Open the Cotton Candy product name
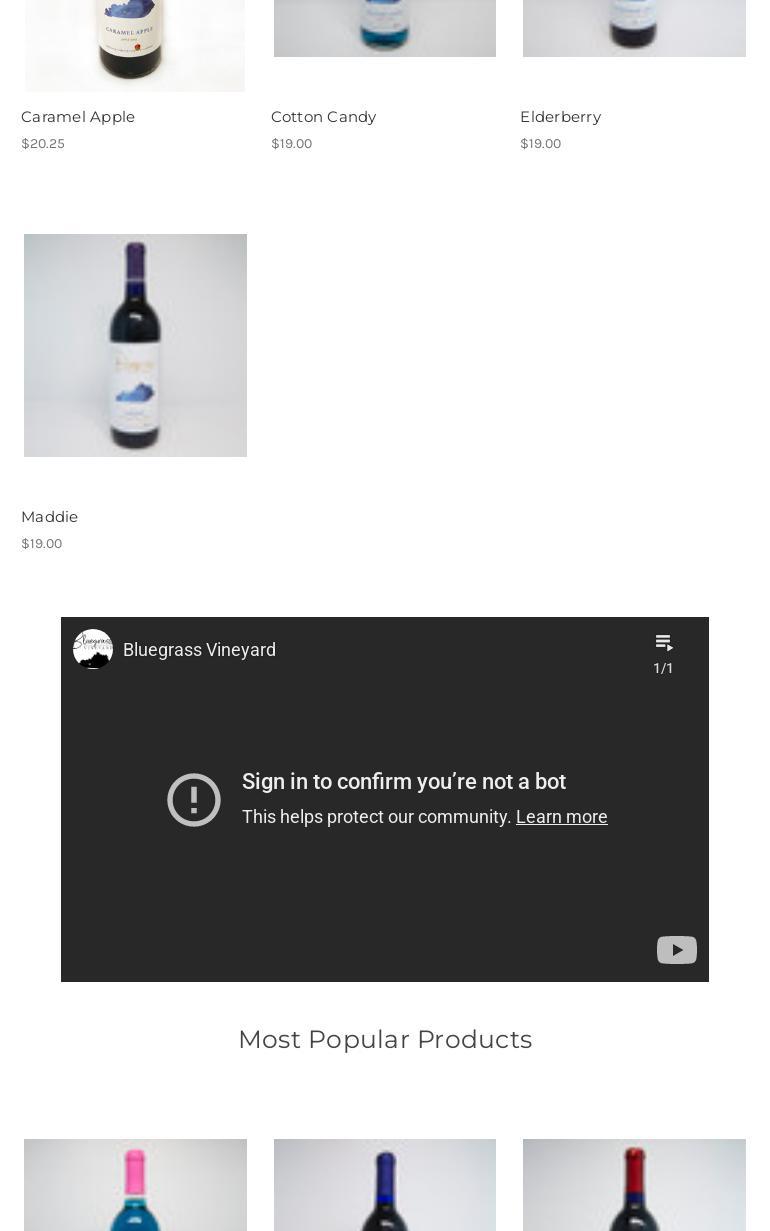 coord(323,117)
